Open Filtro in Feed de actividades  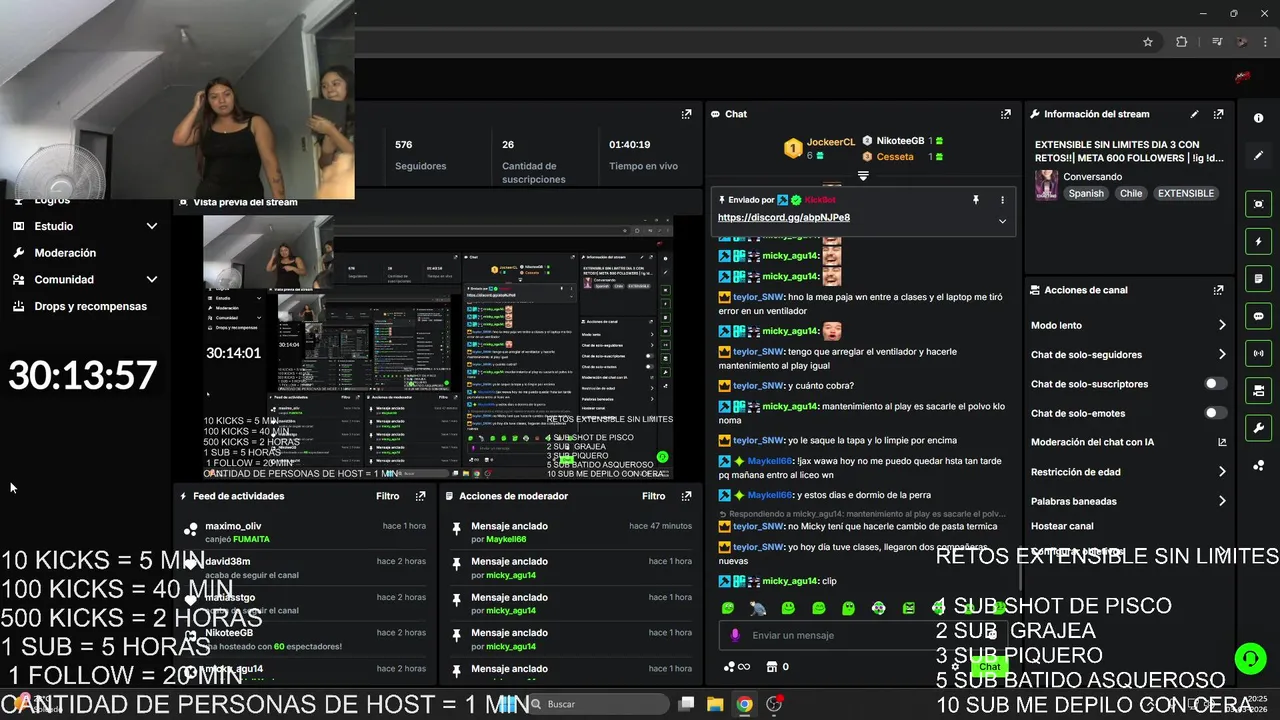(387, 496)
